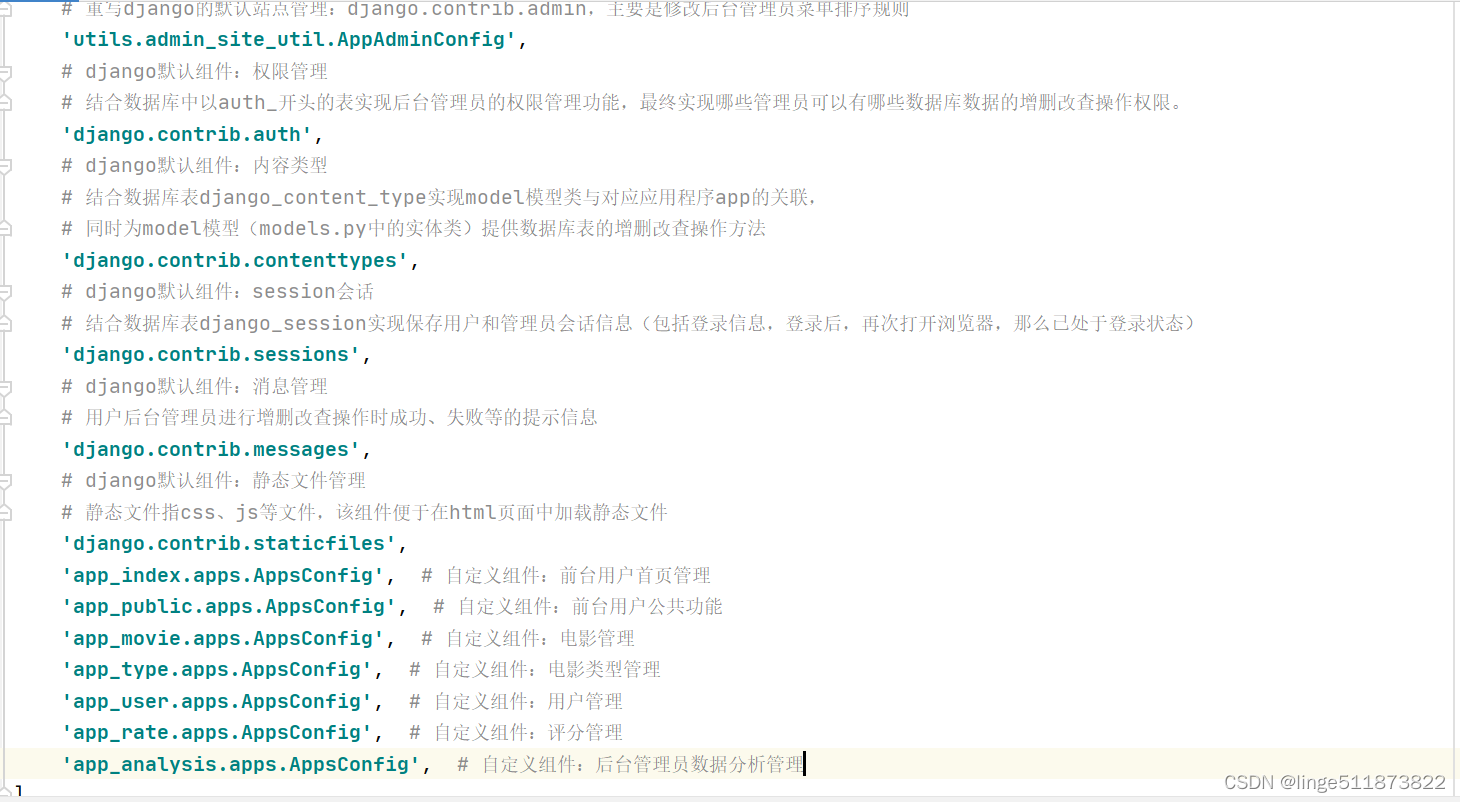Click the comment 'django默认组件:静态文件管理'
The image size is (1460, 802).
[214, 481]
